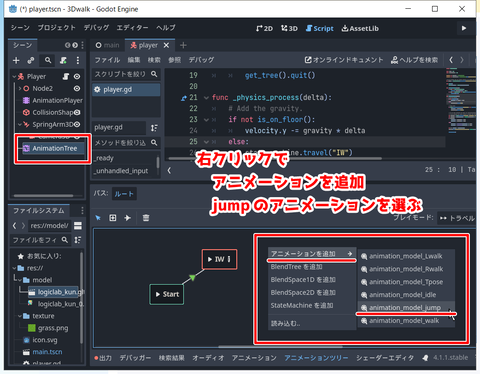Switch to Script workspace
This screenshot has width=480, height=374.
tap(320, 28)
